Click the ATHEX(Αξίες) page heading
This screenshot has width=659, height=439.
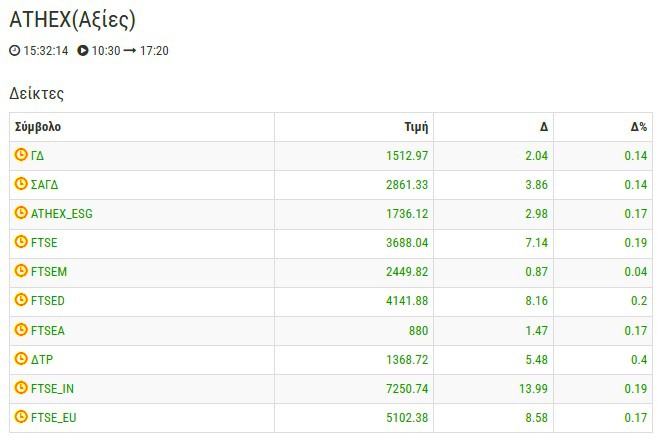coord(72,19)
